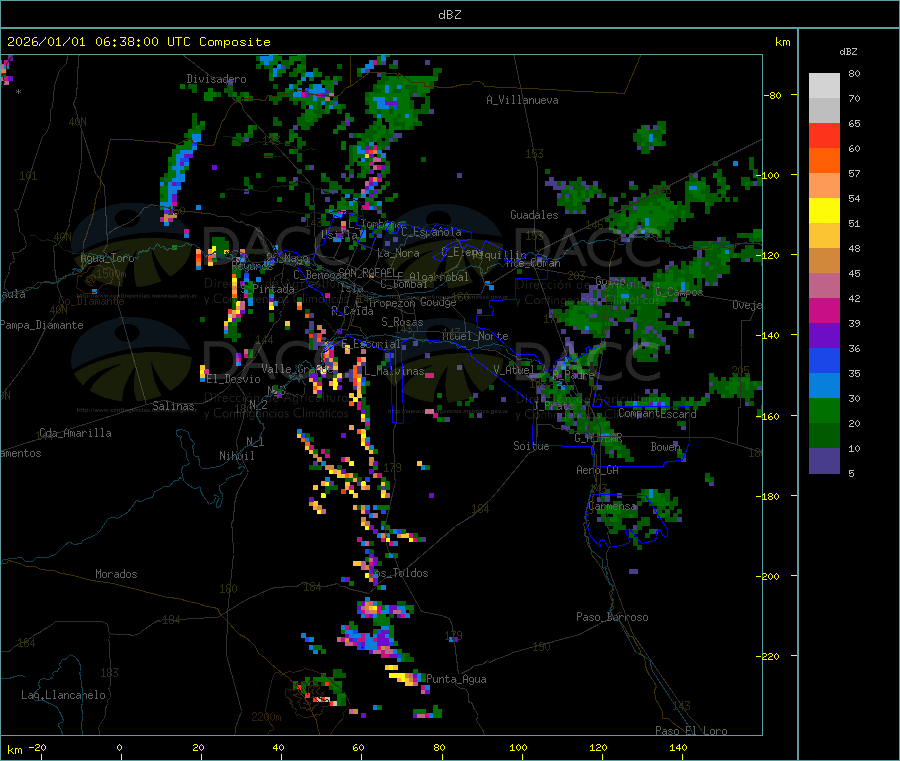Screen dimensions: 900x761
Task: Click the 'Aero_GA' map label
Action: click(598, 470)
